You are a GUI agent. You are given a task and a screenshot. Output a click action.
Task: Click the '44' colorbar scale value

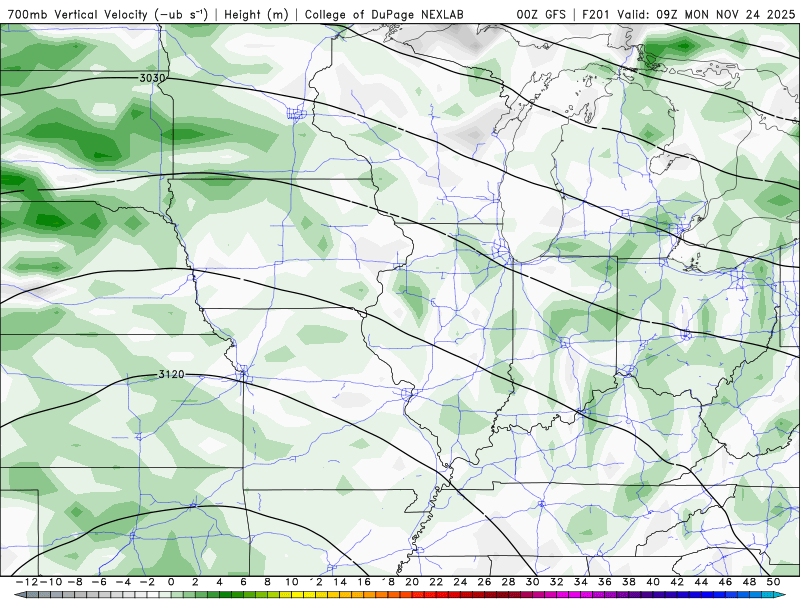tap(701, 582)
